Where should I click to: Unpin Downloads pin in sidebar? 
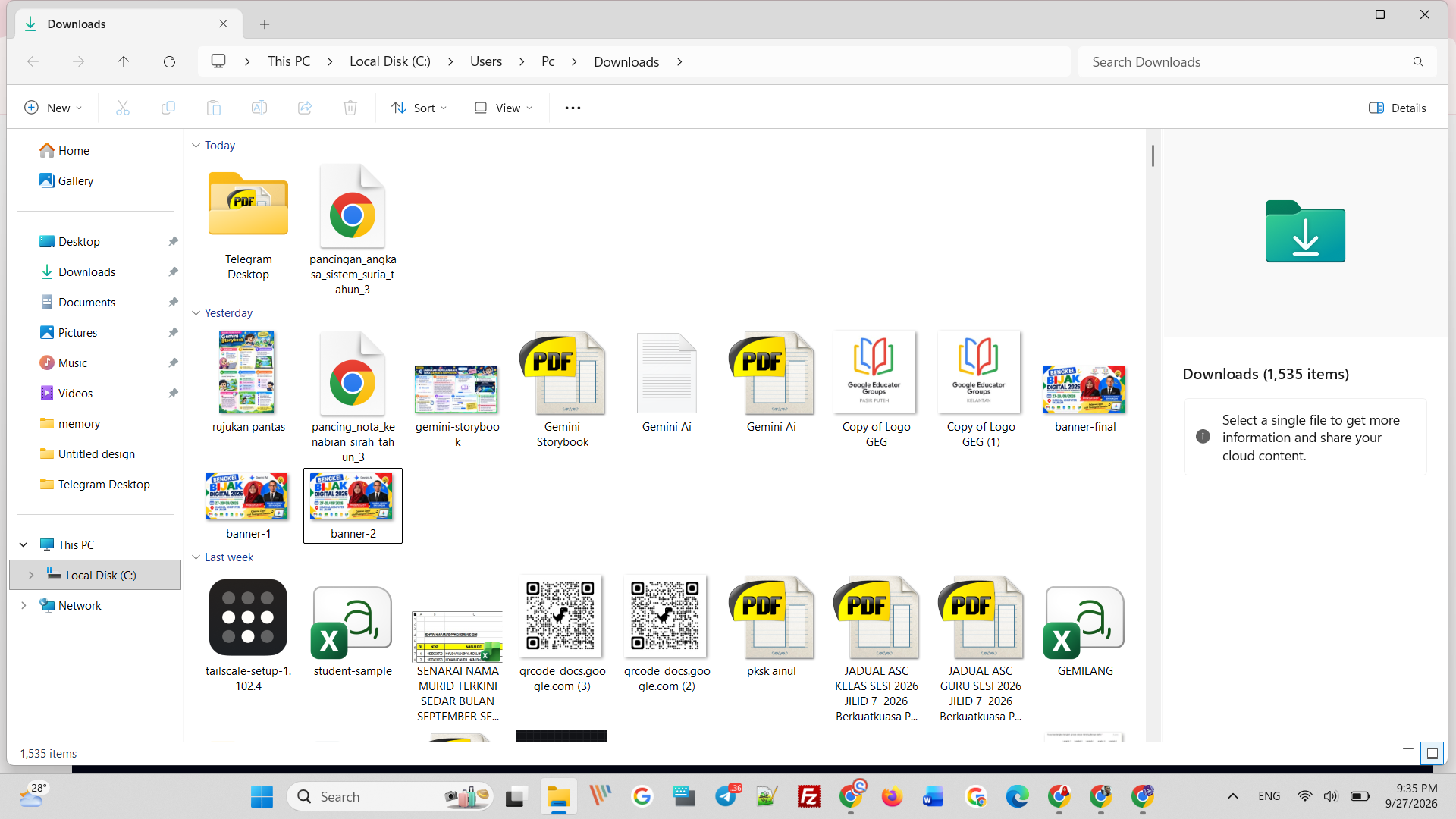[x=173, y=271]
